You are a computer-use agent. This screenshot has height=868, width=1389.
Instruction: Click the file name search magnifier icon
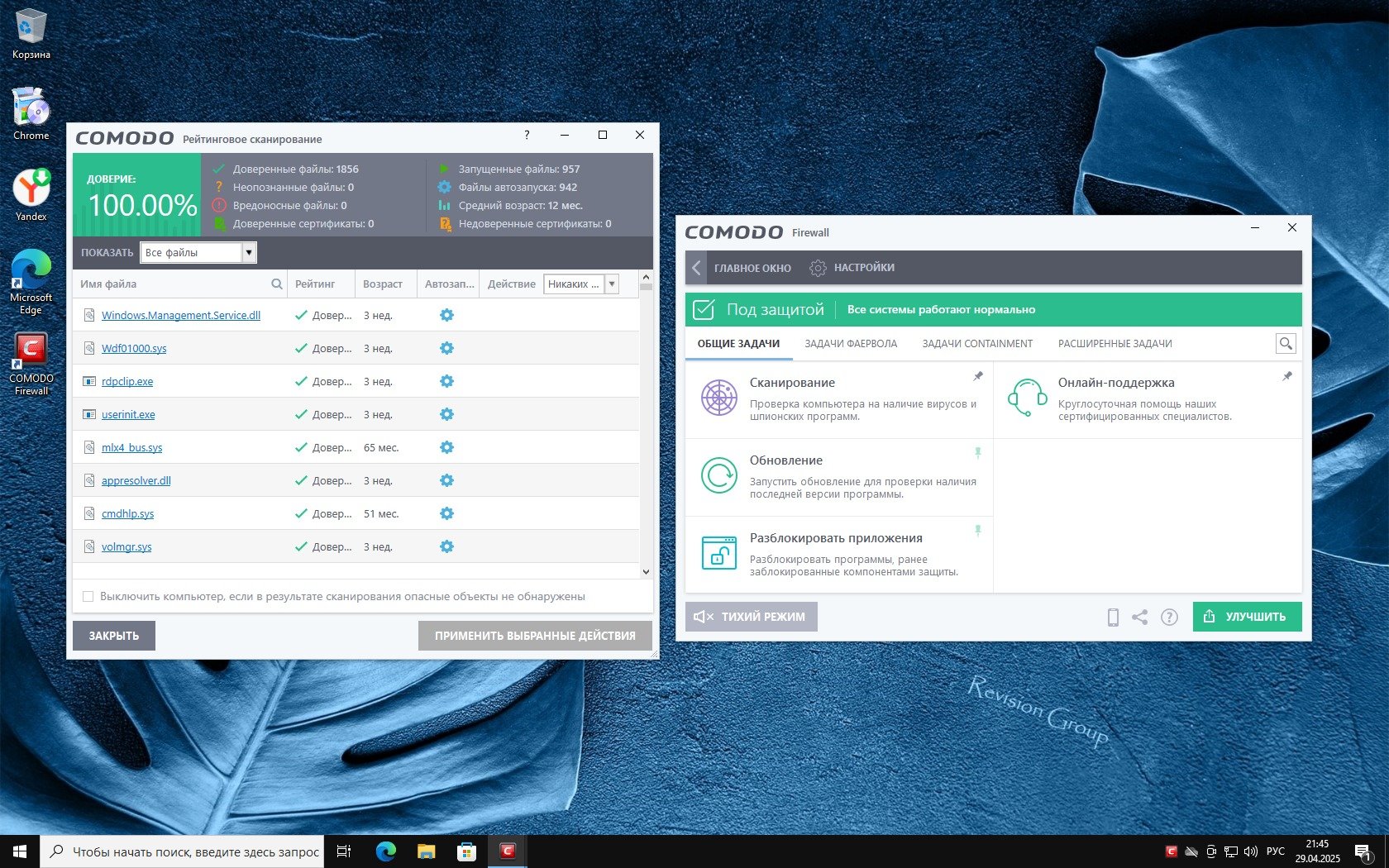pos(277,284)
